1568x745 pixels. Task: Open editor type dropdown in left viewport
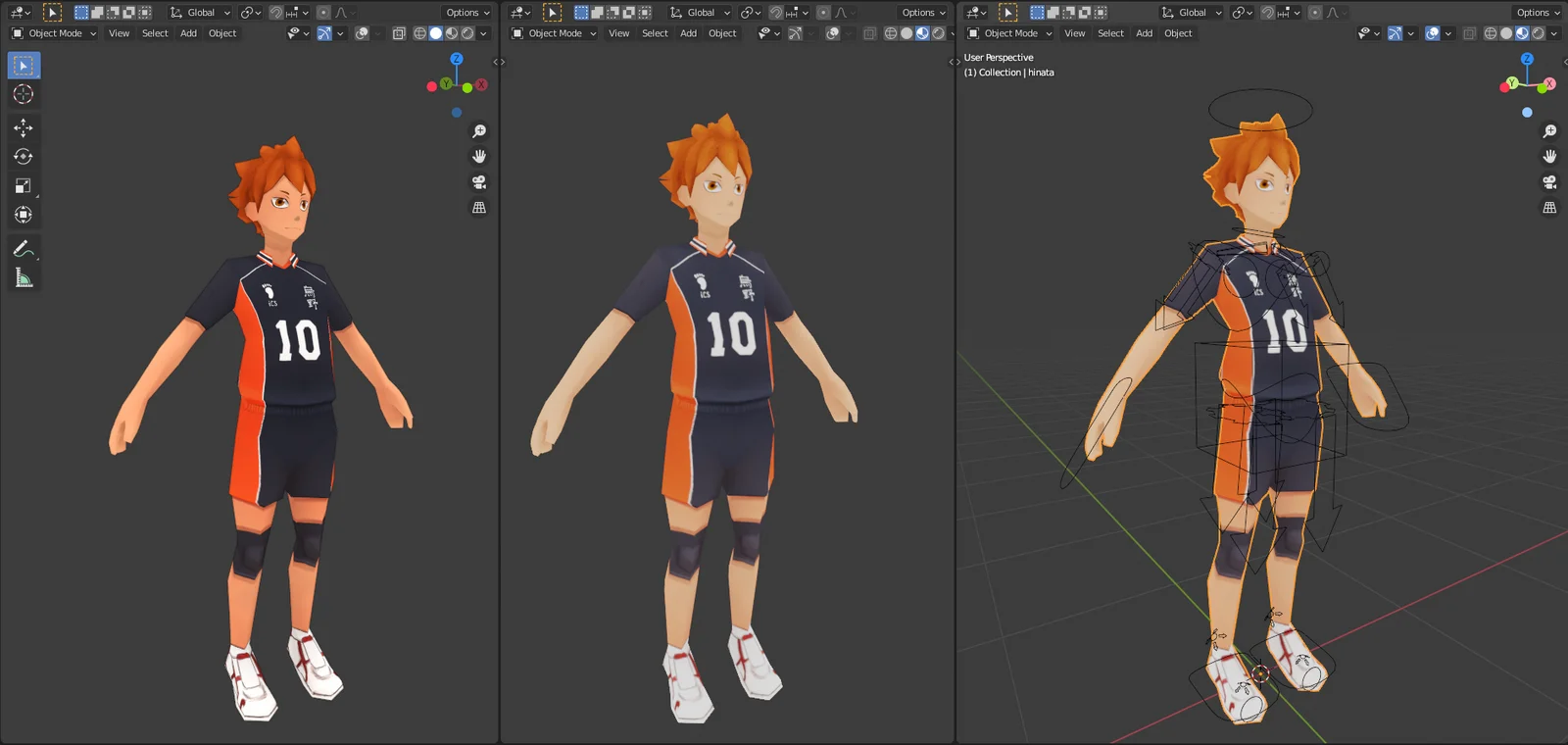click(21, 13)
